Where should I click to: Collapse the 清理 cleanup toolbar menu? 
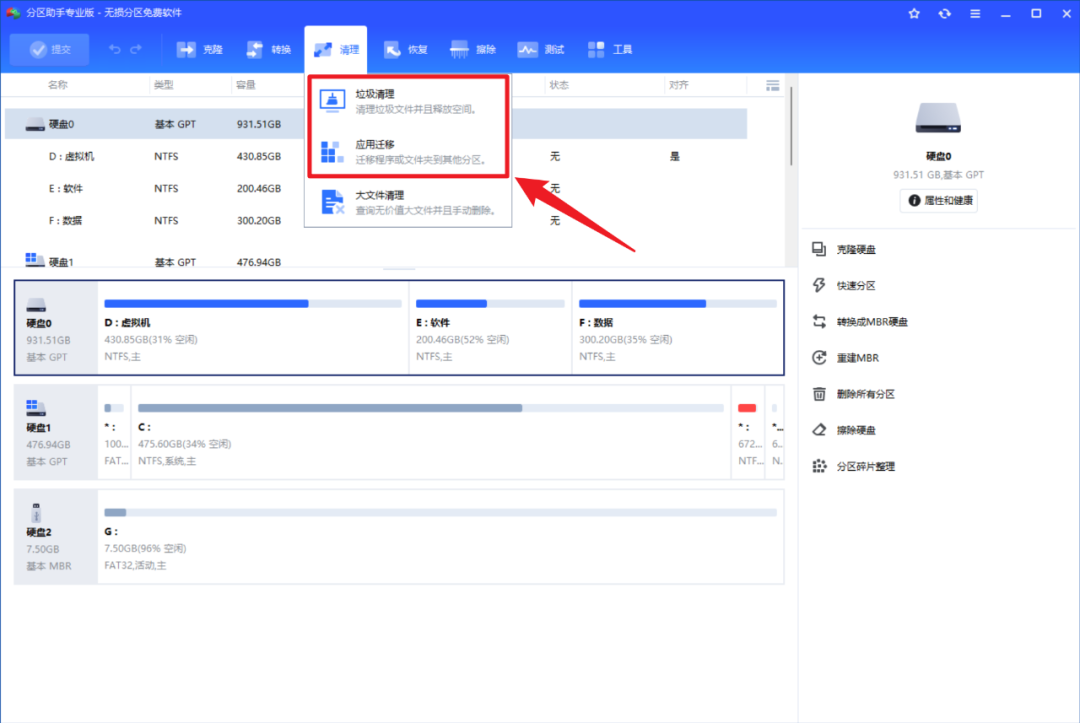(335, 50)
